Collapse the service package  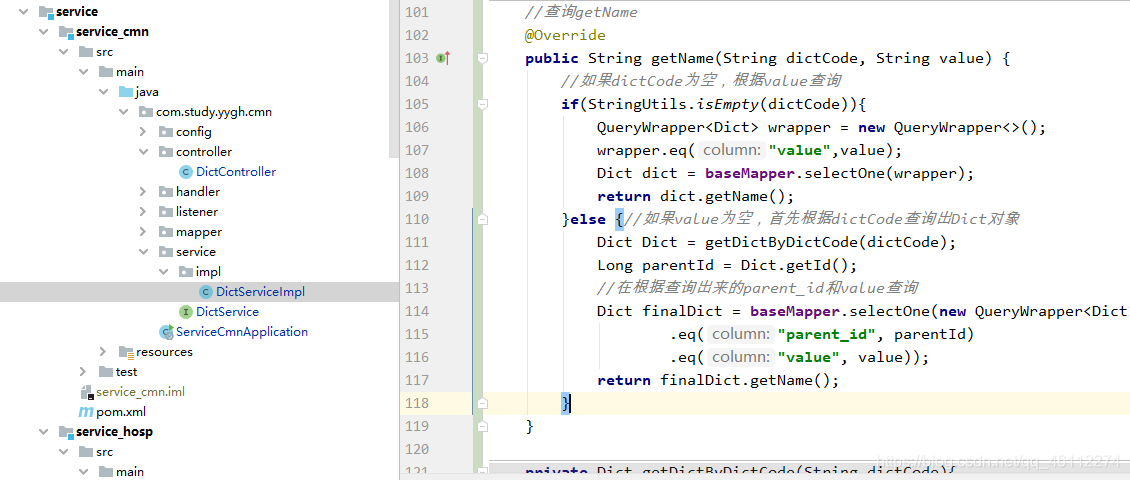[143, 252]
